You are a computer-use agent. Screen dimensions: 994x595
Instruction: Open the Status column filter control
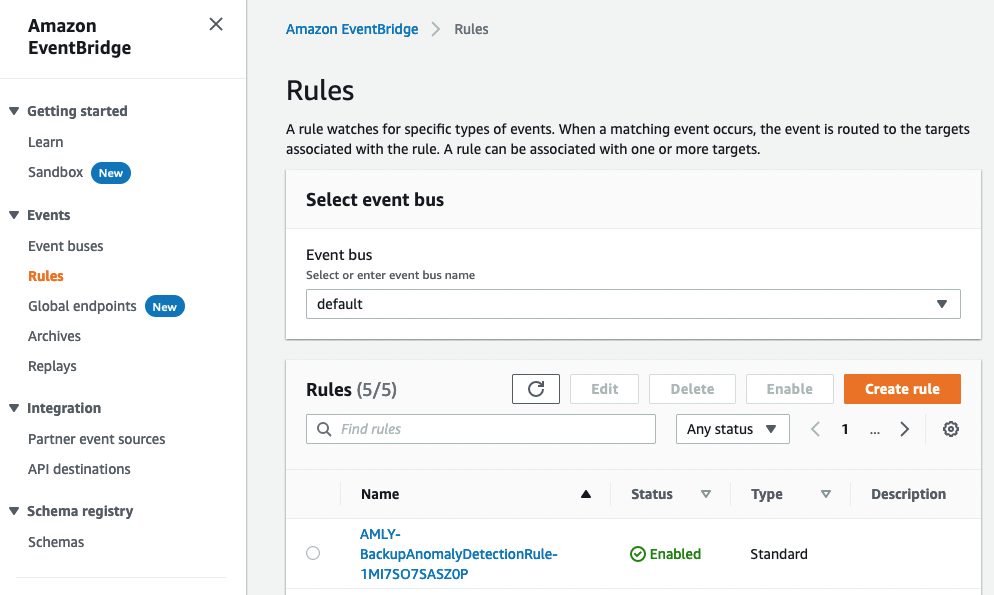coord(706,494)
